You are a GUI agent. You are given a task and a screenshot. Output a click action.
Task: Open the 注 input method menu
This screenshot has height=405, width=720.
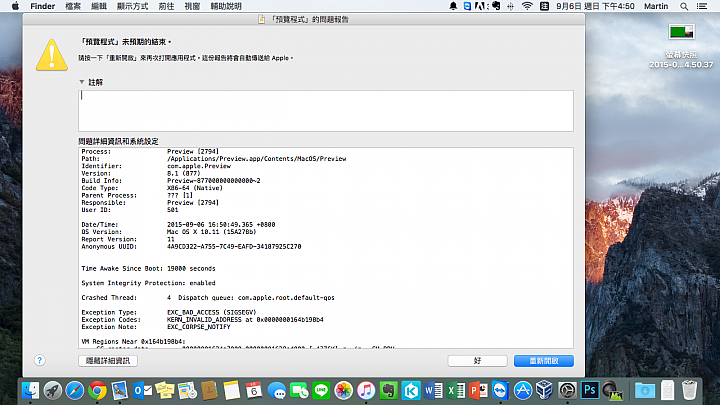pyautogui.click(x=544, y=6)
